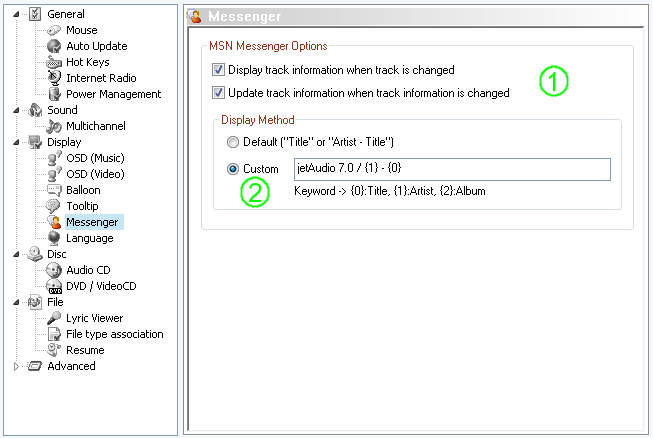The image size is (653, 438).
Task: Open Auto Update settings page
Action: point(97,46)
